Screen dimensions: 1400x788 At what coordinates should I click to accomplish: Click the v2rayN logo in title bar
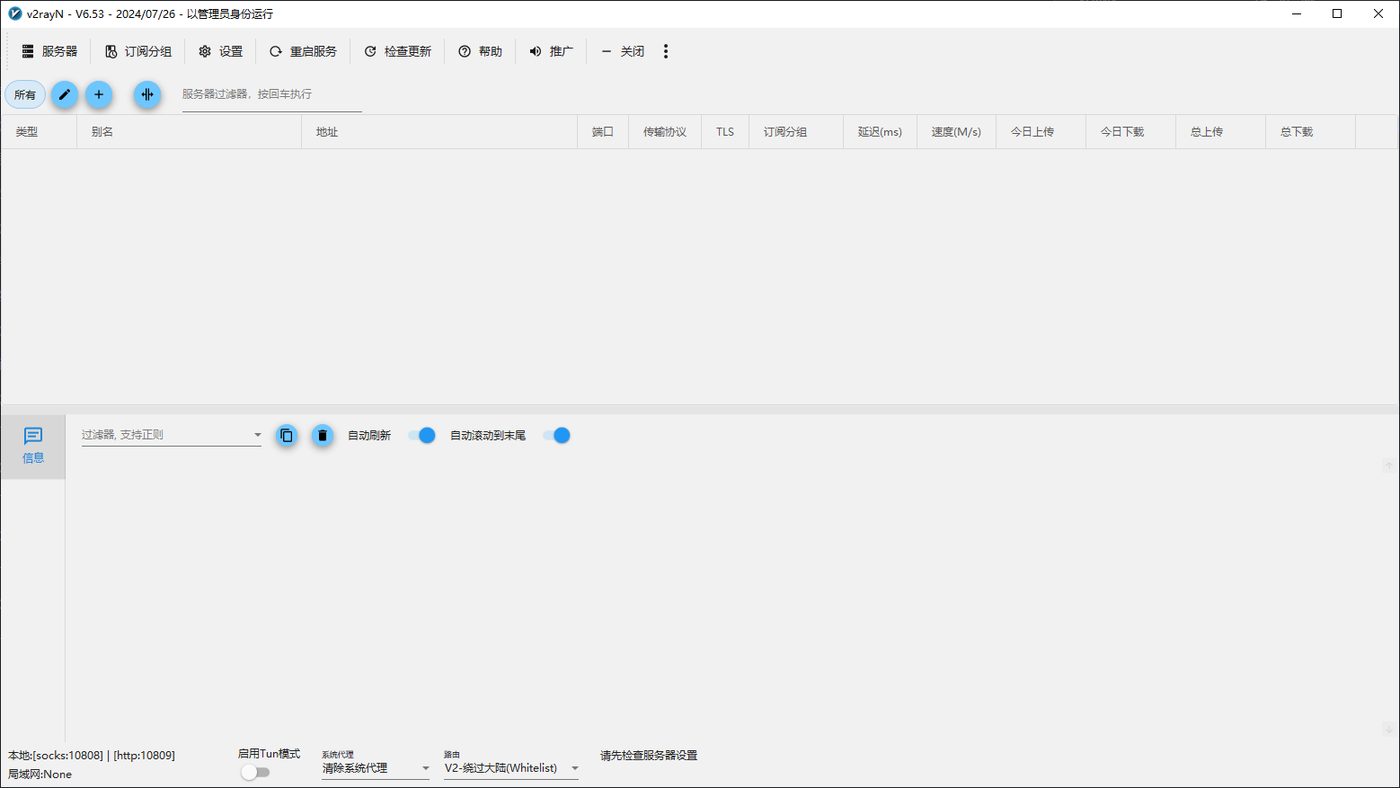[x=15, y=14]
